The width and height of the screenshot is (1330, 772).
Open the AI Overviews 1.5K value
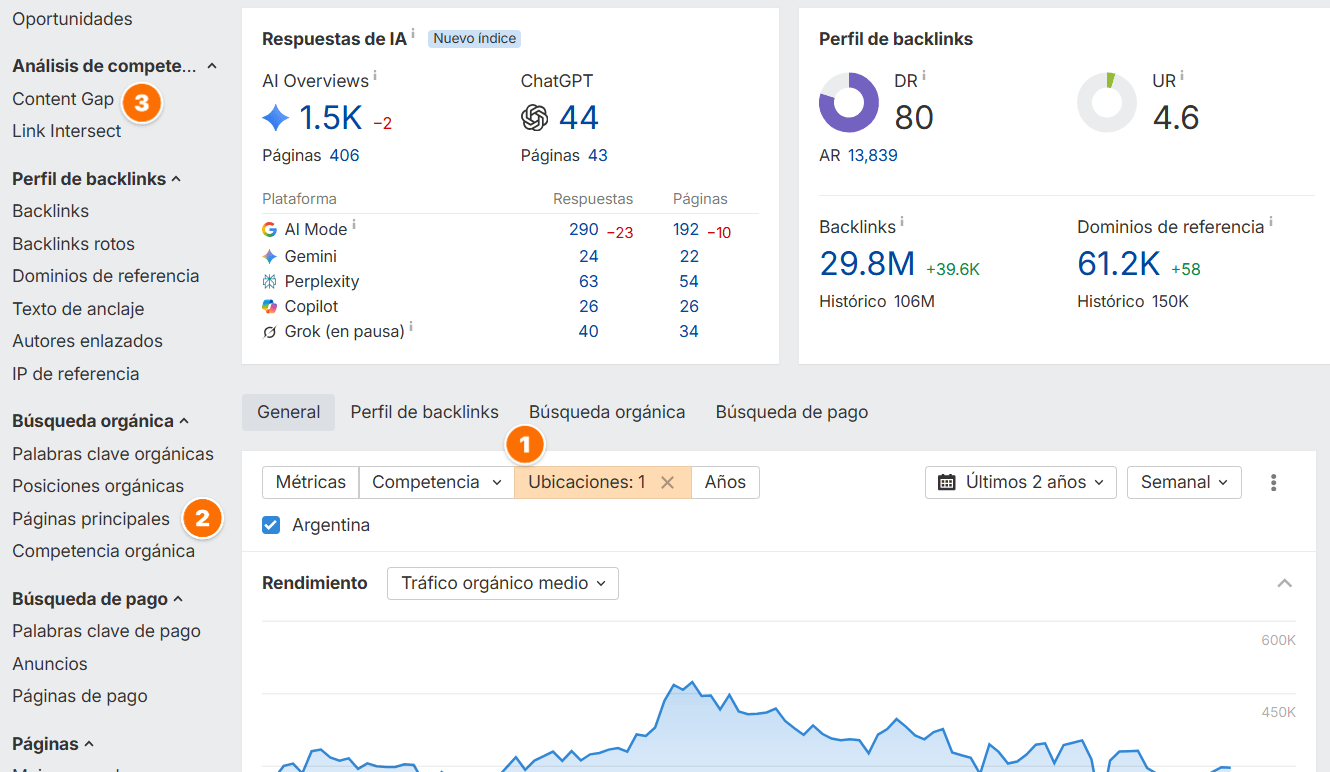(x=331, y=118)
